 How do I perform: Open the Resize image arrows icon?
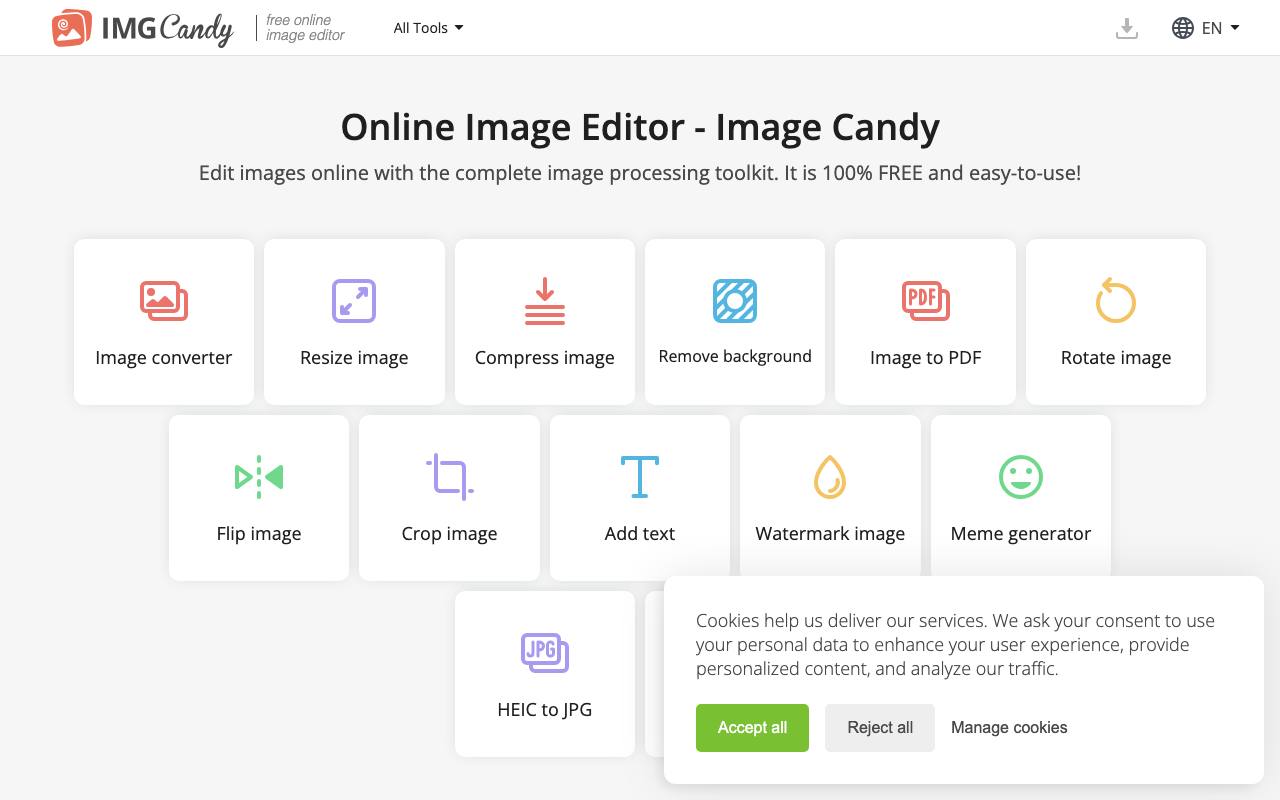pyautogui.click(x=354, y=301)
